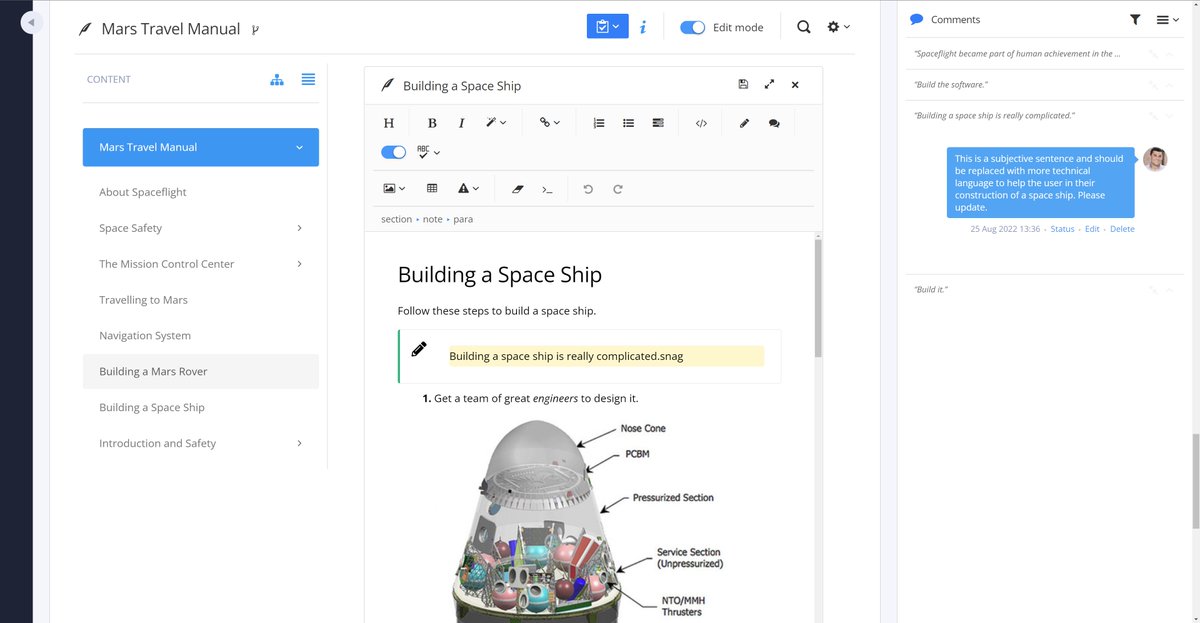Click the eraser clear formatting icon
The width and height of the screenshot is (1200, 623).
point(517,188)
